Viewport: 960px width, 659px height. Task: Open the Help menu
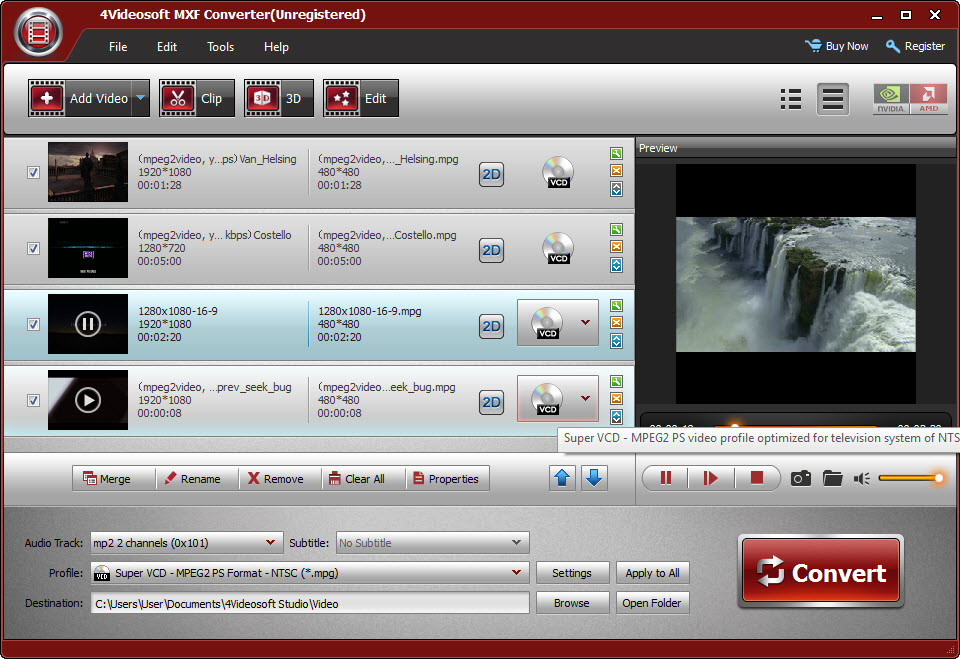[276, 47]
